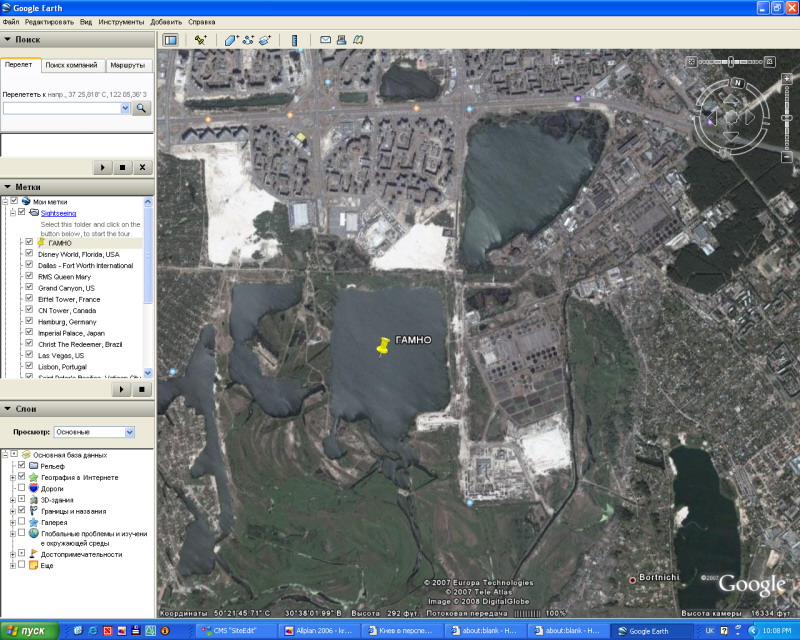
Task: Collapse the Метки panel header
Action: pos(77,187)
